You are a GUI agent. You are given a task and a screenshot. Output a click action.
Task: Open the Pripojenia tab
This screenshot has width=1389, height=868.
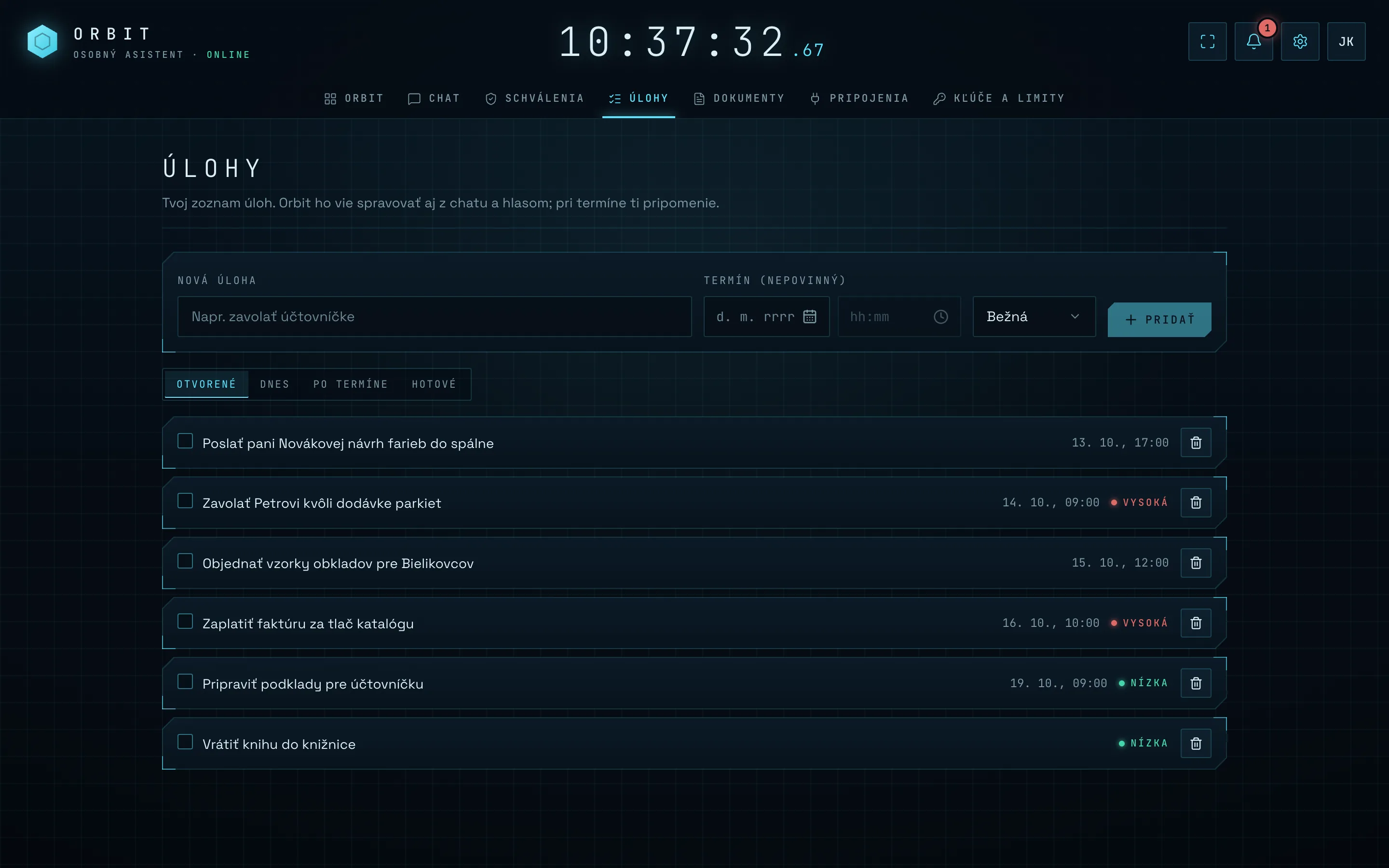point(859,98)
